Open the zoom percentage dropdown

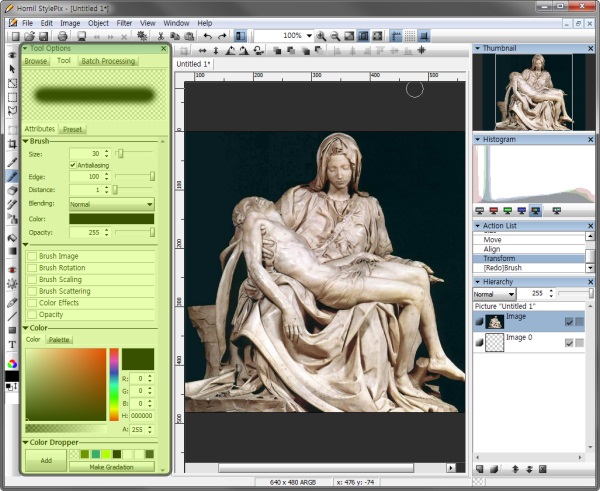point(309,36)
